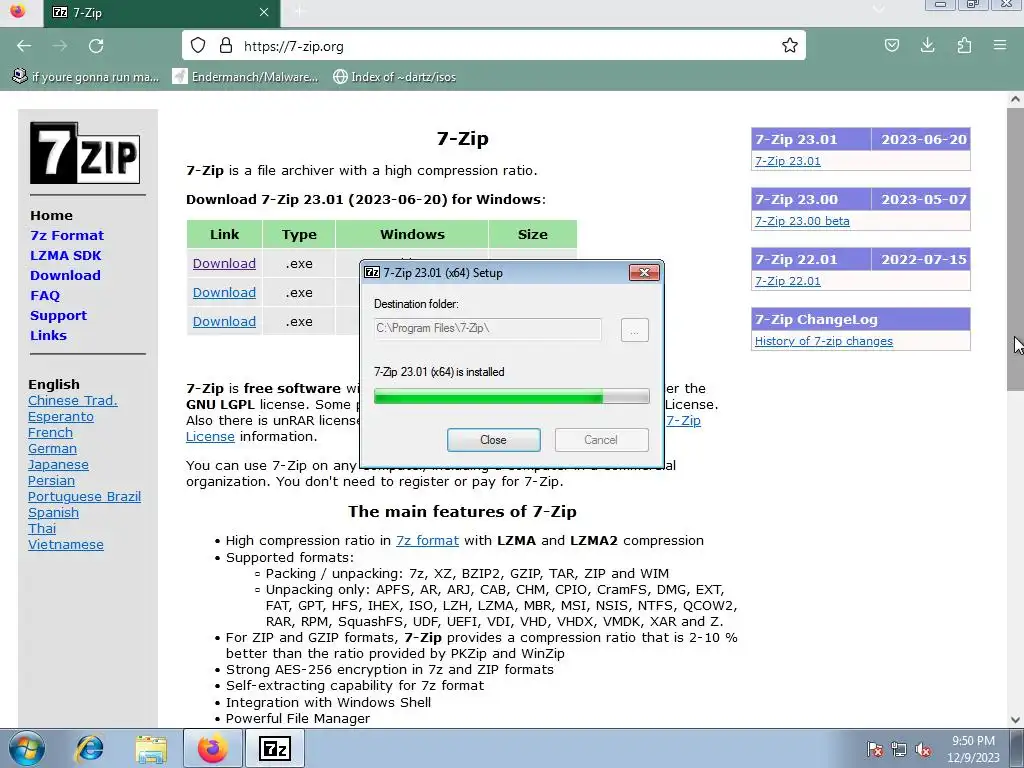The image size is (1024, 768).
Task: Open 7z Format sidebar link
Action: click(x=67, y=235)
